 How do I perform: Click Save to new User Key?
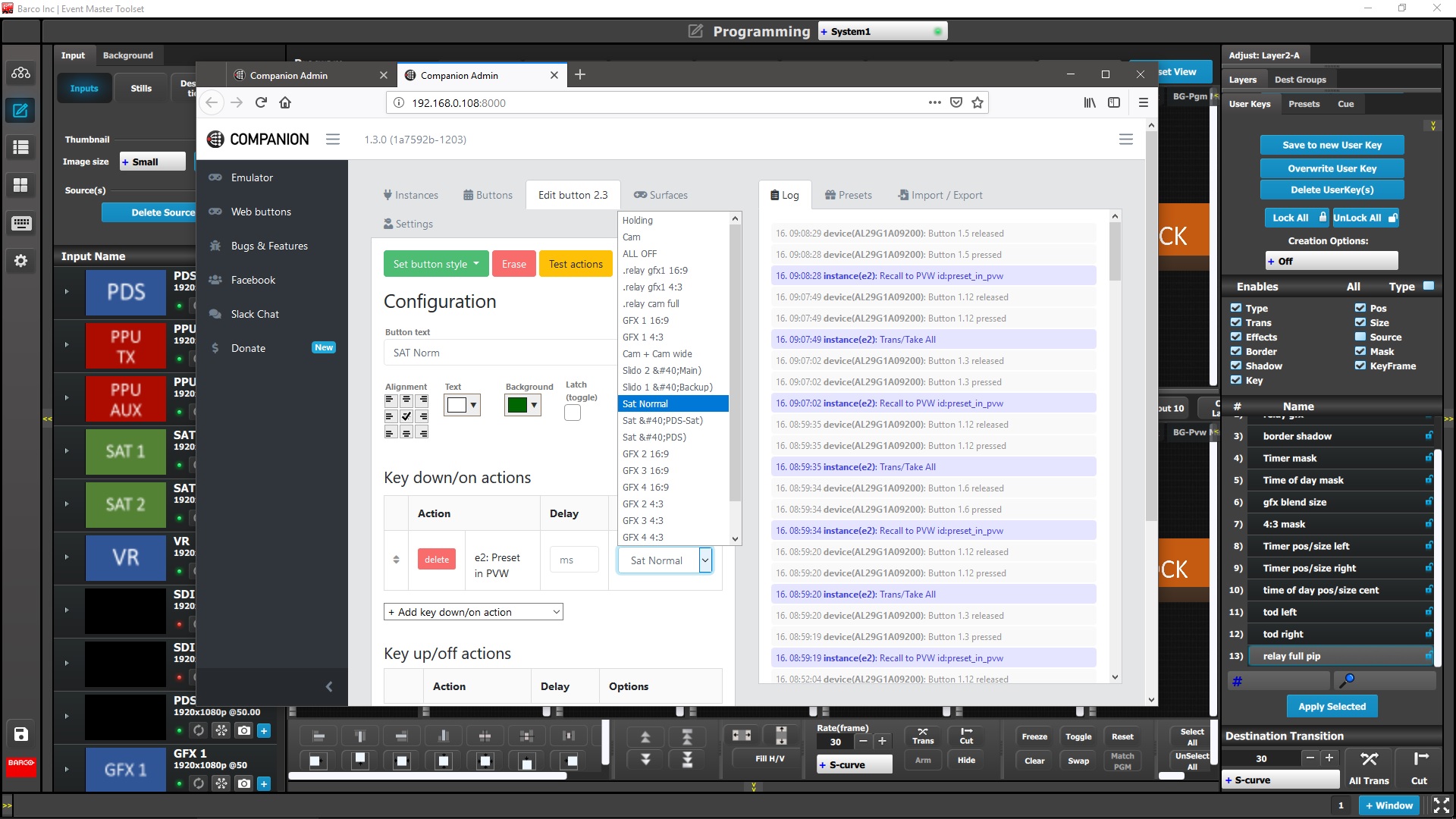1332,145
